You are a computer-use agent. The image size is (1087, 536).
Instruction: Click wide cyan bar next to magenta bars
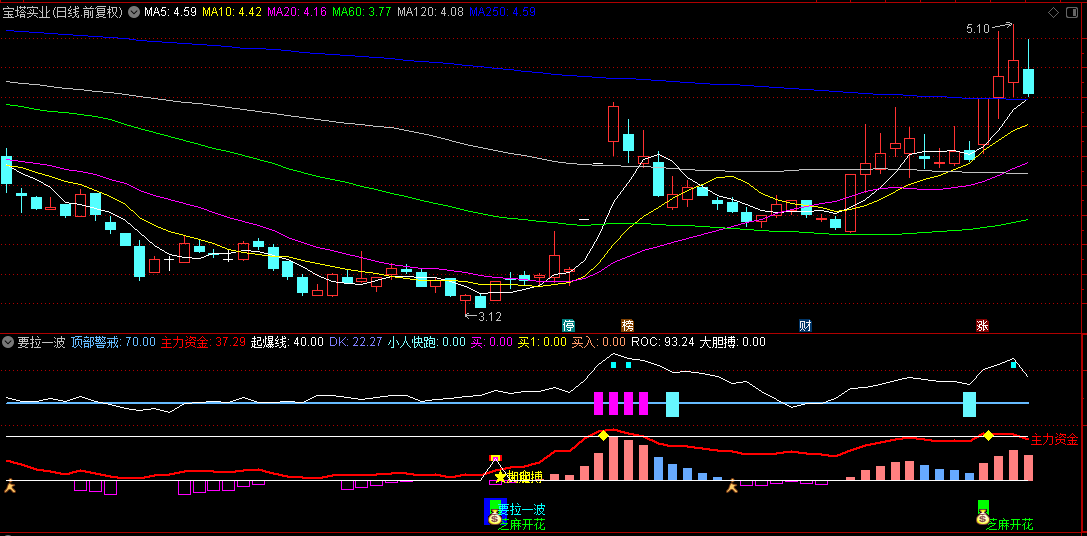pos(672,404)
